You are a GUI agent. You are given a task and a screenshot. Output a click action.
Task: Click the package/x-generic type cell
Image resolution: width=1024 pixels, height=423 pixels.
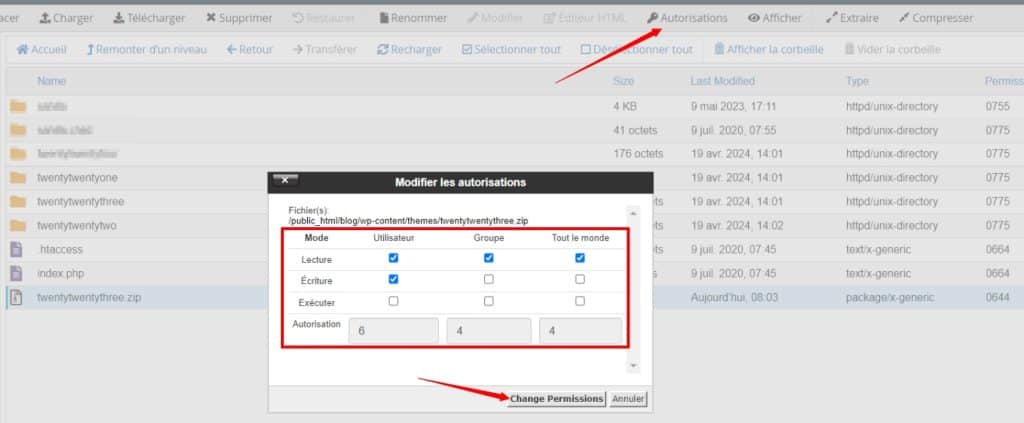click(x=889, y=297)
